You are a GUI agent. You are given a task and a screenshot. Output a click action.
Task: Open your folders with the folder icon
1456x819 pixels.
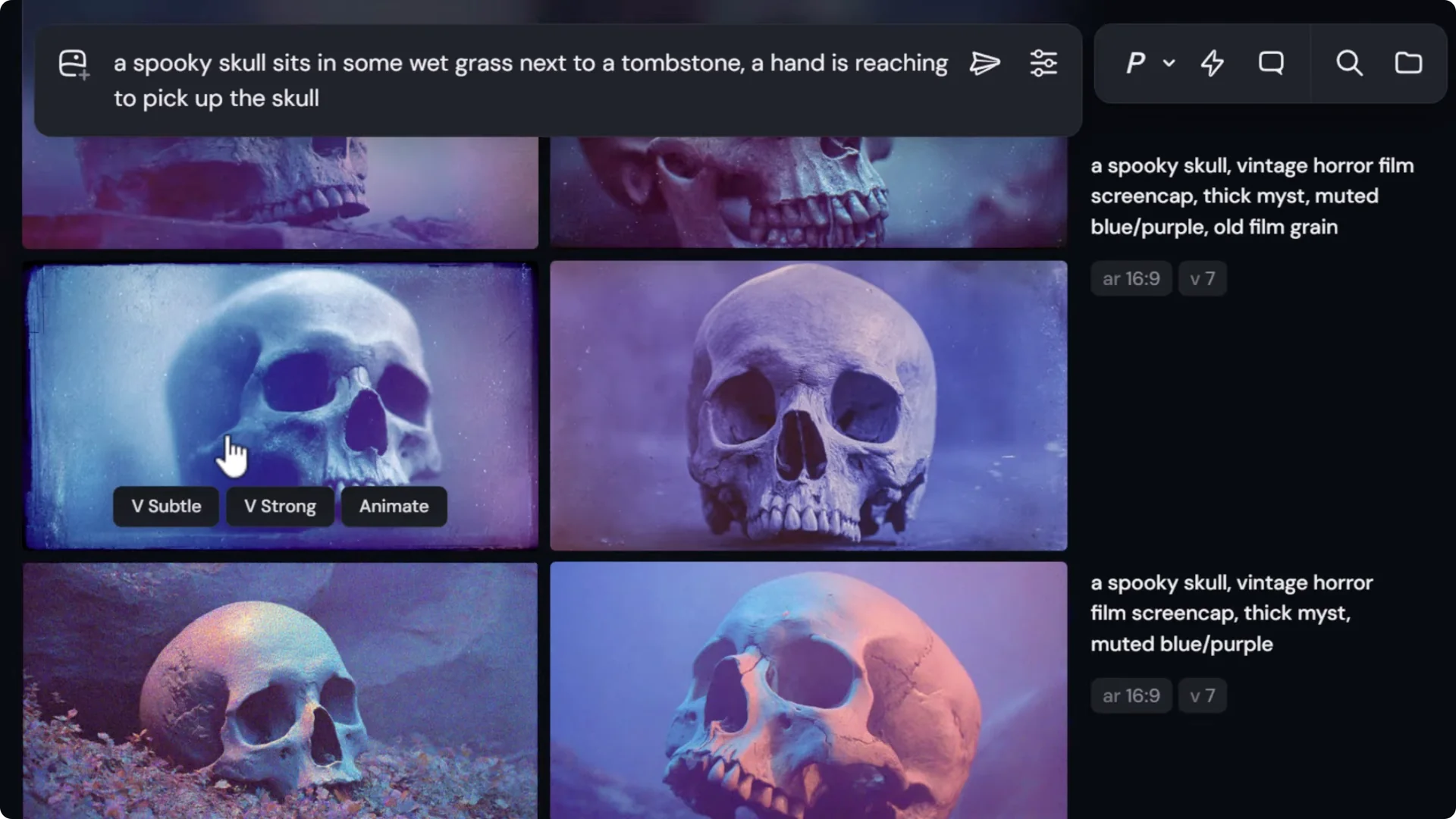click(x=1408, y=64)
